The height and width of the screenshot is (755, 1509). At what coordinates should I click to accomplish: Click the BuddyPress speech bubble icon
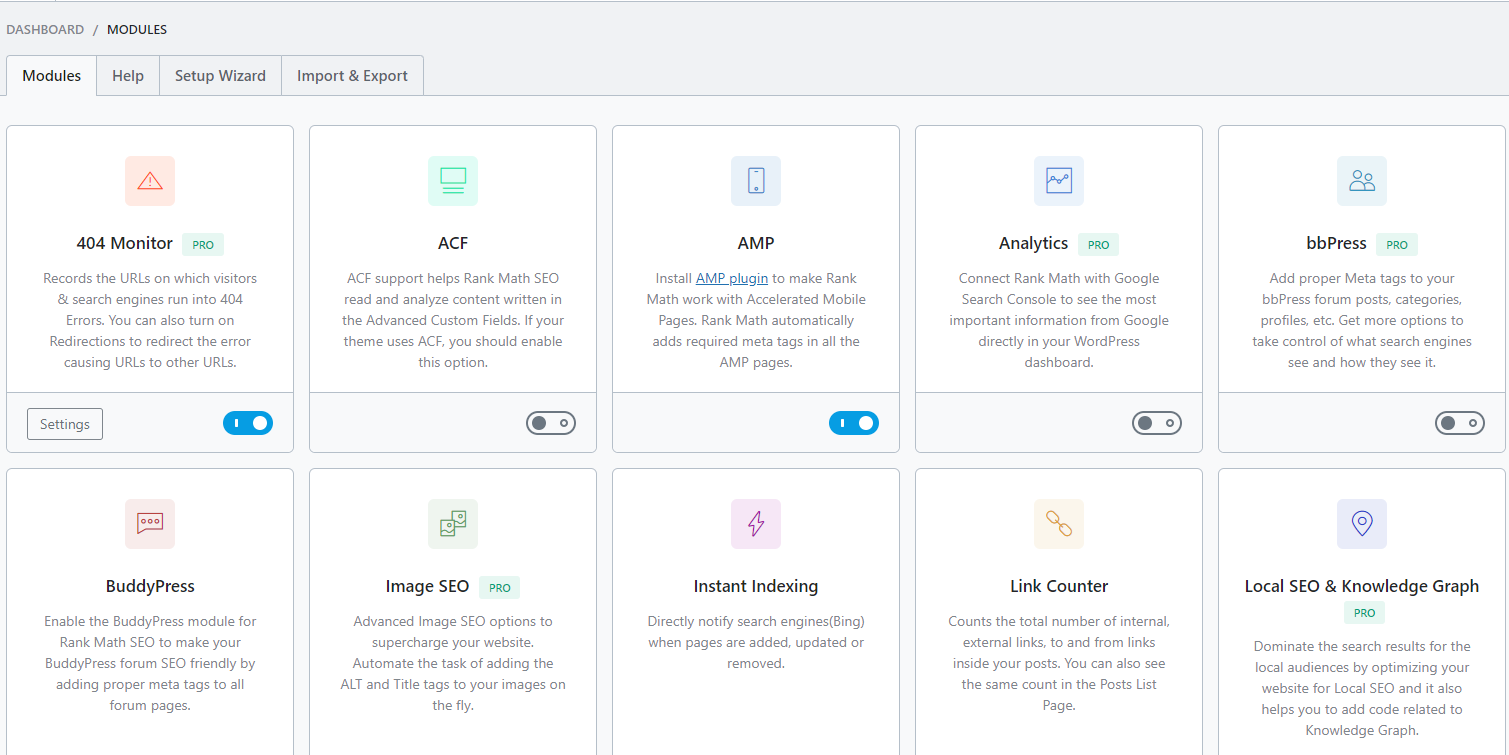point(150,524)
